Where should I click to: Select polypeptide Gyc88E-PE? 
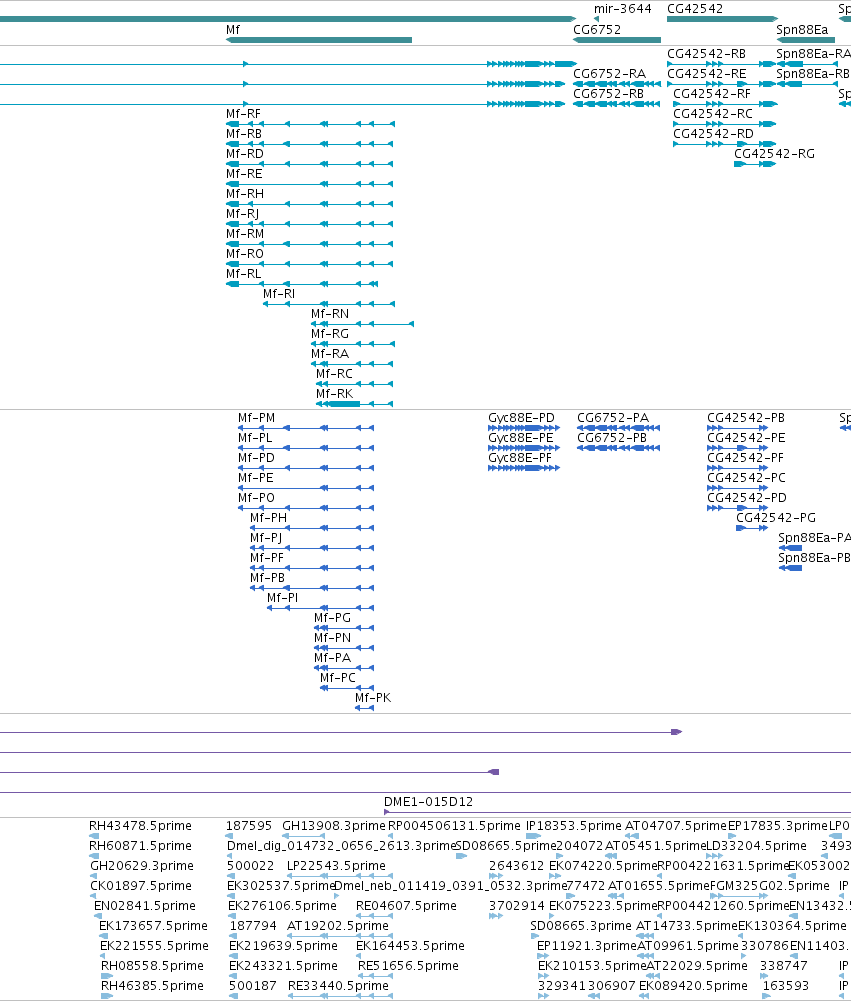521,438
